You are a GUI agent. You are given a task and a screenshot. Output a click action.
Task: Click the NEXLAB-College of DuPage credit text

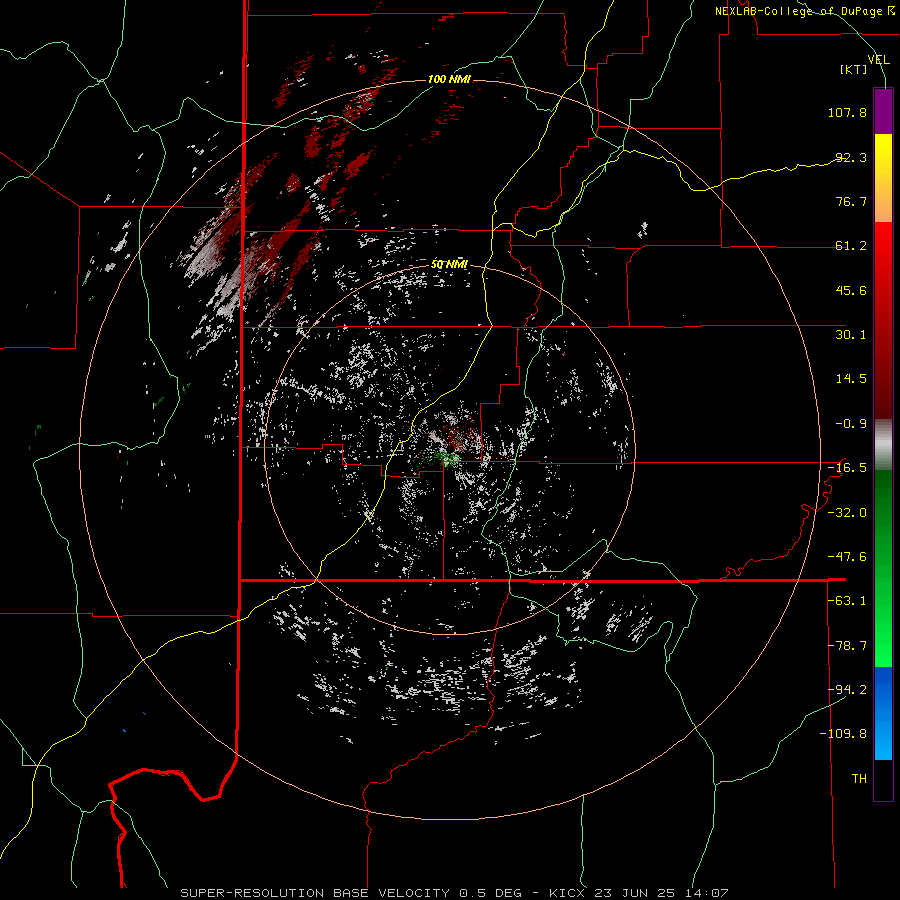(x=804, y=11)
